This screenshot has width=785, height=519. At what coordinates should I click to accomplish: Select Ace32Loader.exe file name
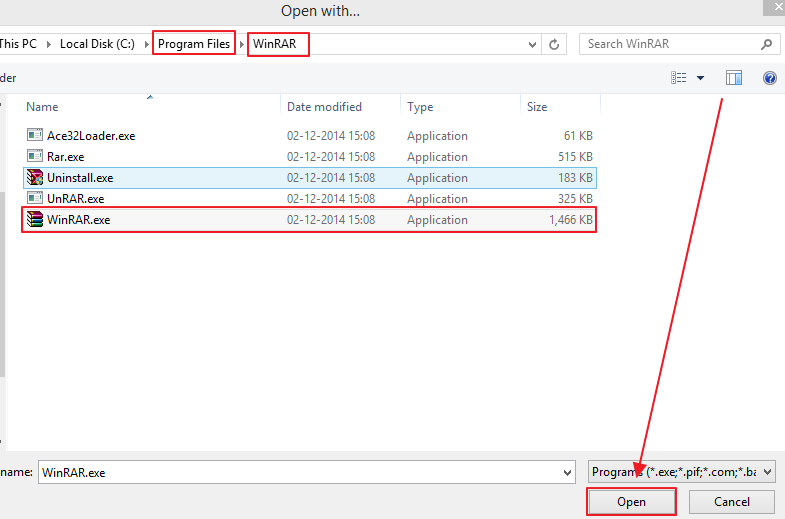[x=91, y=136]
